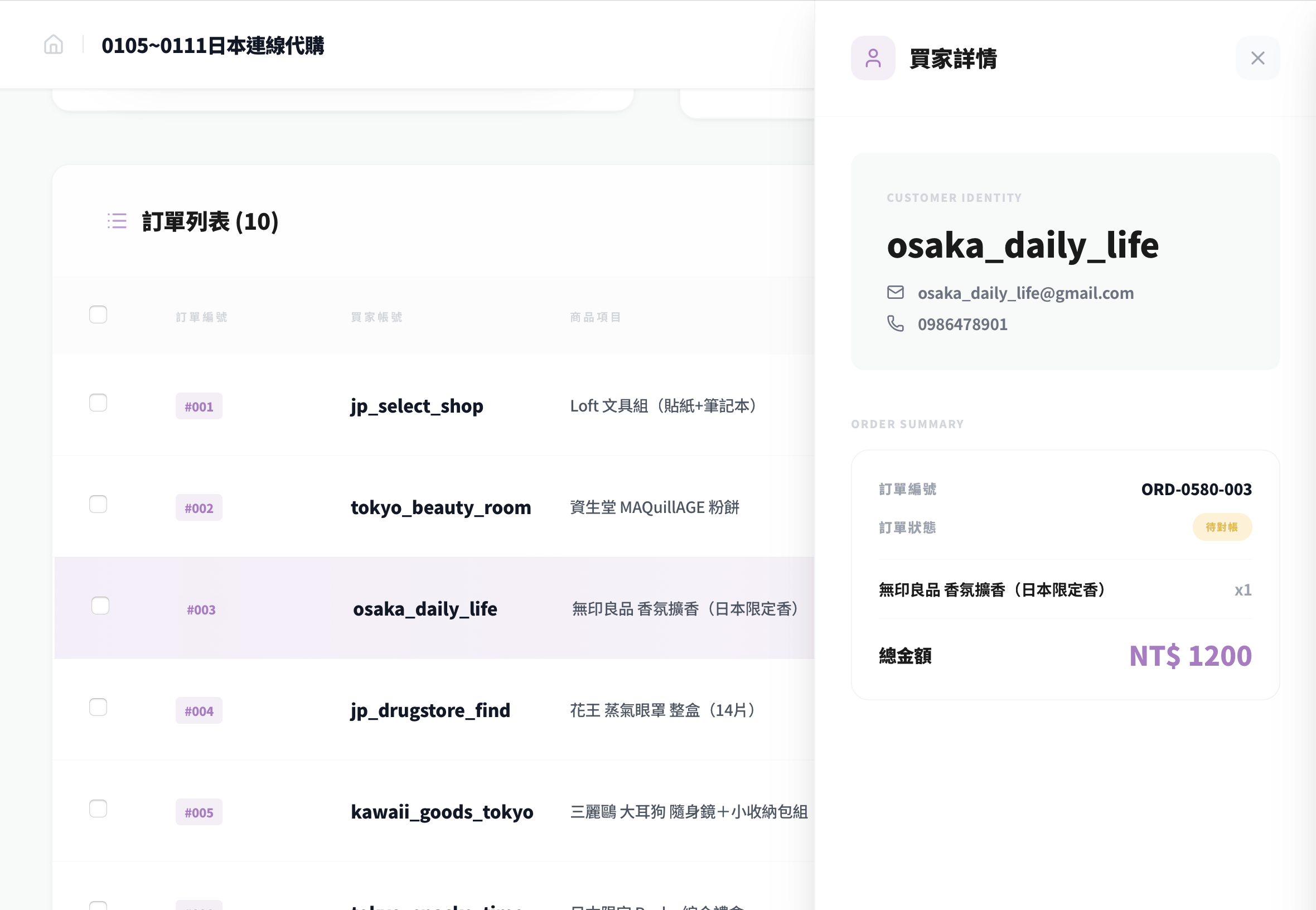The height and width of the screenshot is (910, 1316).
Task: Check the box for order #005
Action: pos(98,809)
